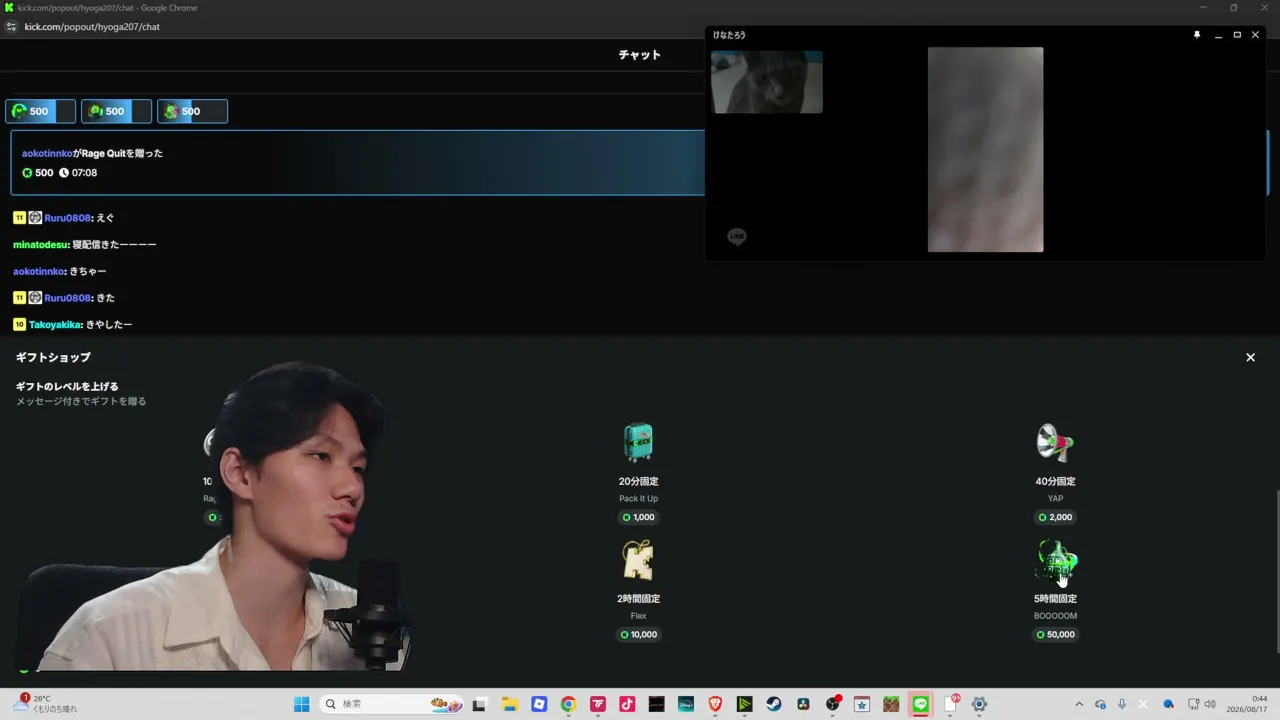Click the 2時間固定 label

638,598
